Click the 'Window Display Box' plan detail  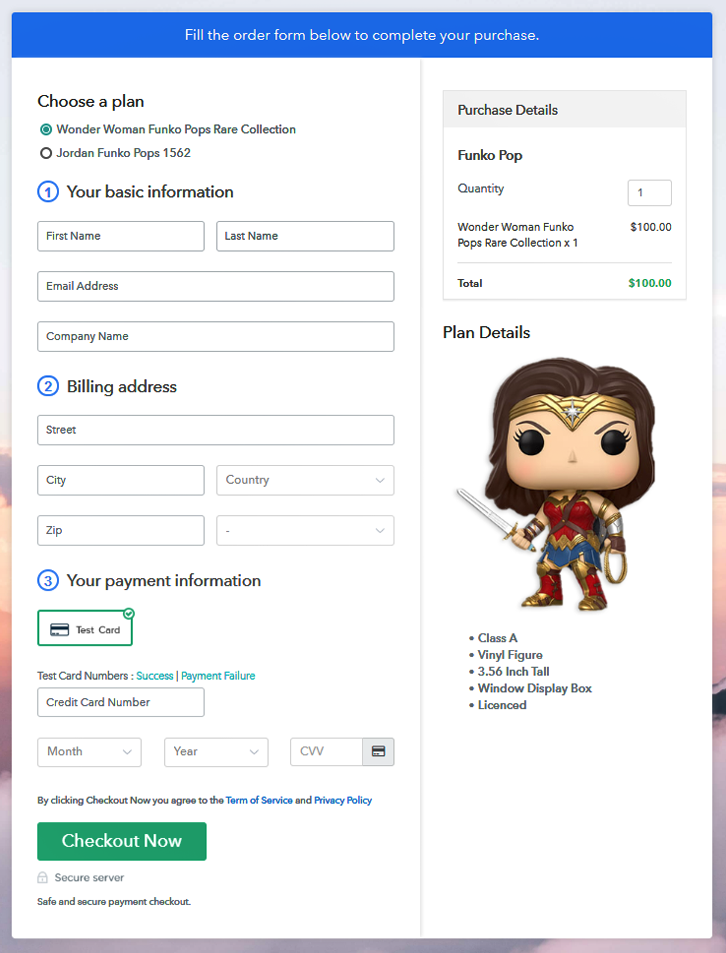coord(535,689)
